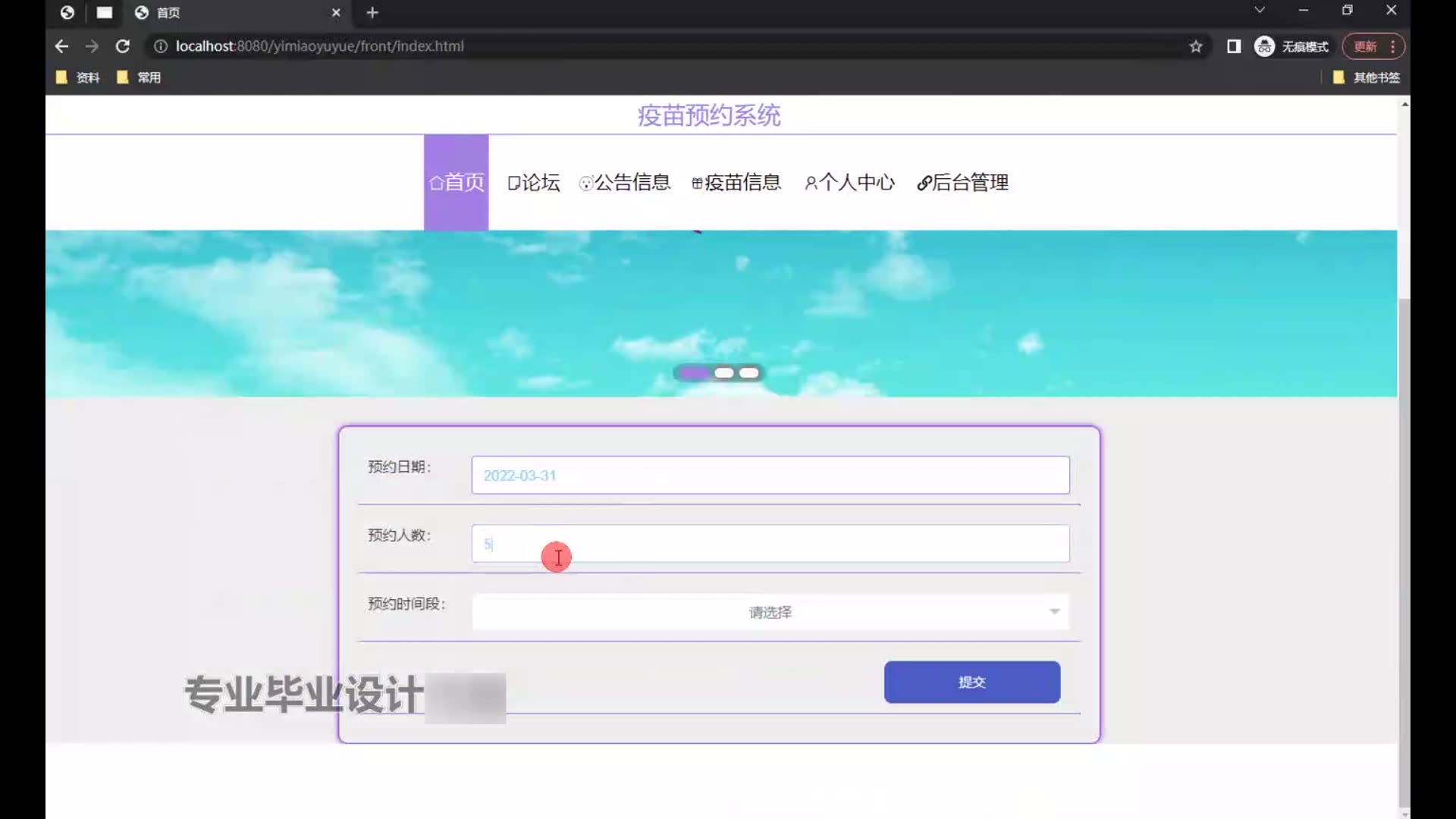Open 疫苗信息 navigation item

736,183
